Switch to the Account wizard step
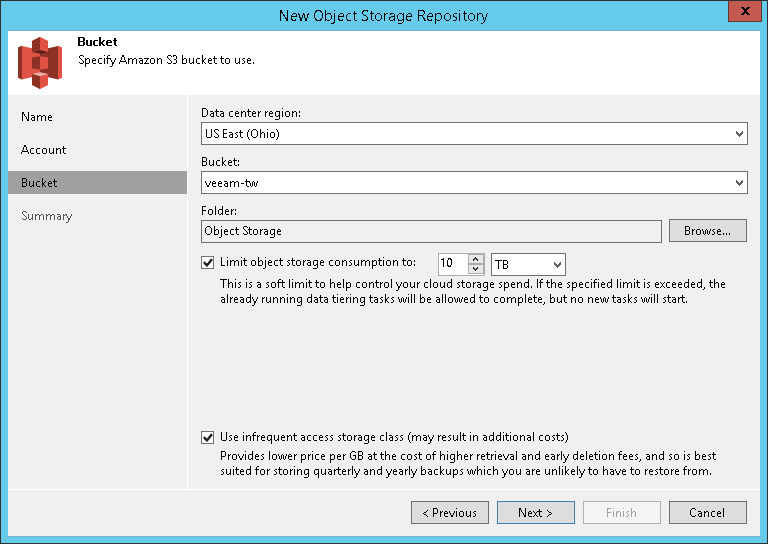This screenshot has height=544, width=768. 44,150
